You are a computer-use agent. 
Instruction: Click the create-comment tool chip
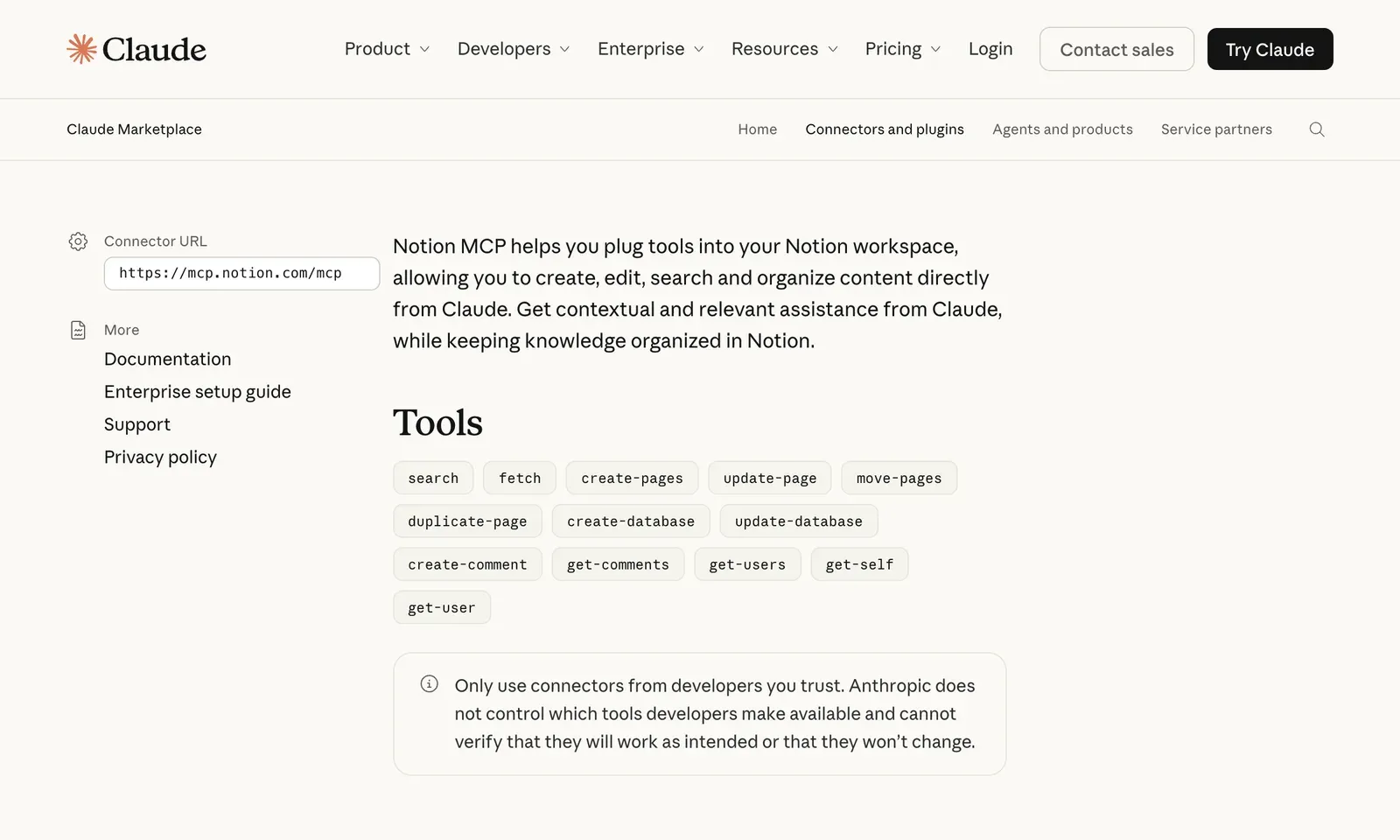(467, 564)
